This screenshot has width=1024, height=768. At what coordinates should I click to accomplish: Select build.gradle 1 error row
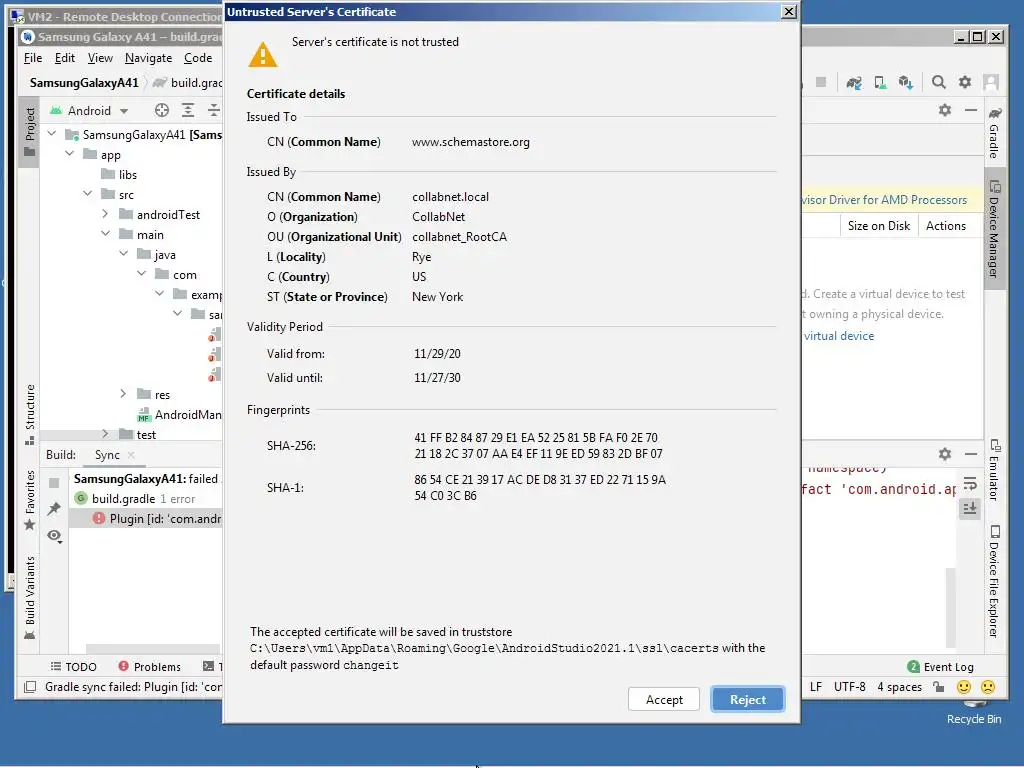(144, 498)
